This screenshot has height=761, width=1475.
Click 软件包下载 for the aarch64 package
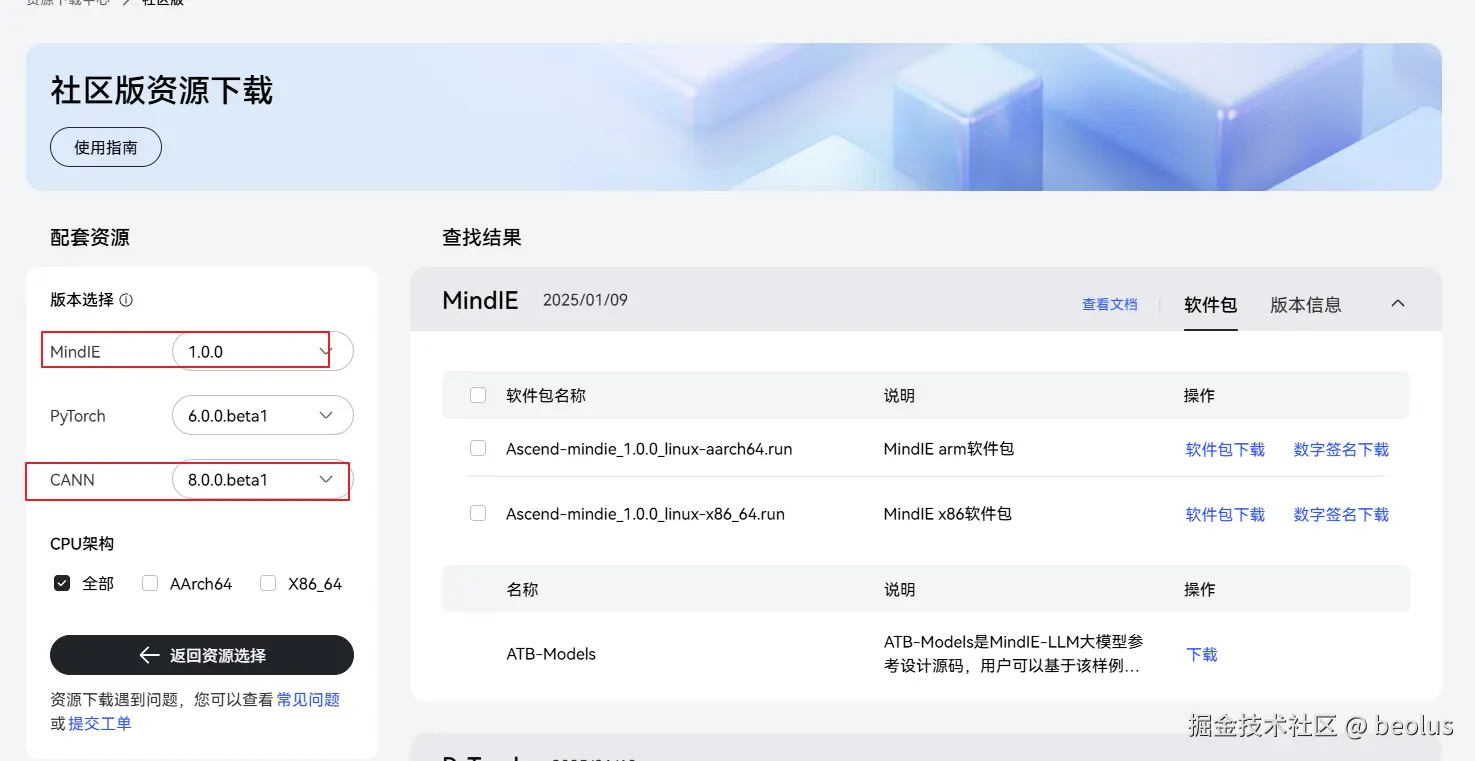click(1225, 450)
